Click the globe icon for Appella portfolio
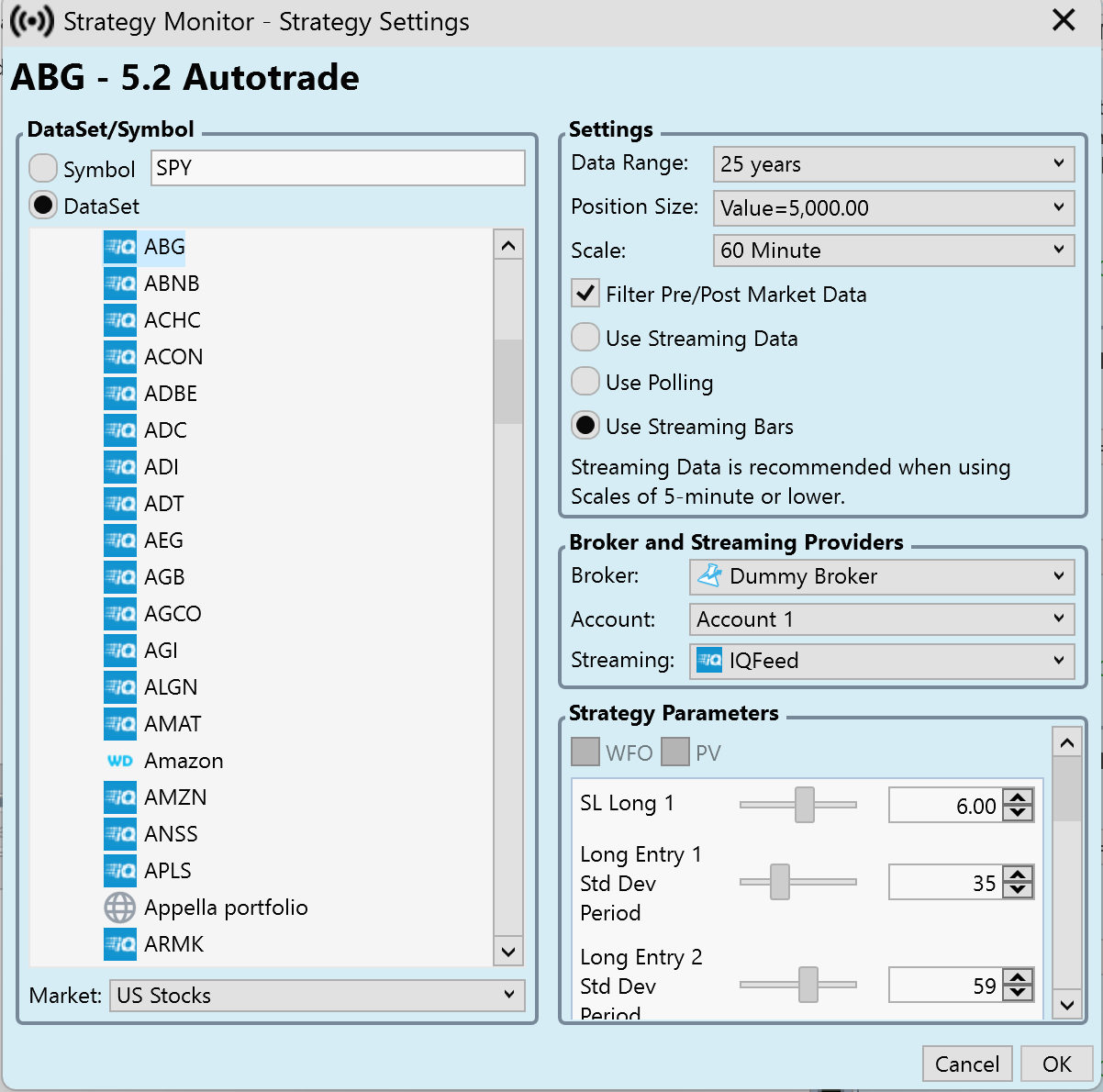1103x1092 pixels. click(x=120, y=908)
